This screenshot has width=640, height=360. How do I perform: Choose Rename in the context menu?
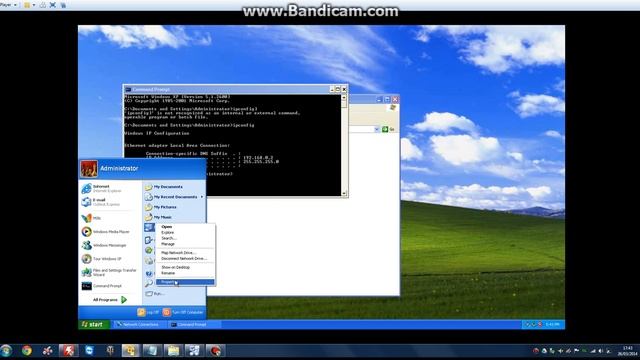[x=185, y=273]
